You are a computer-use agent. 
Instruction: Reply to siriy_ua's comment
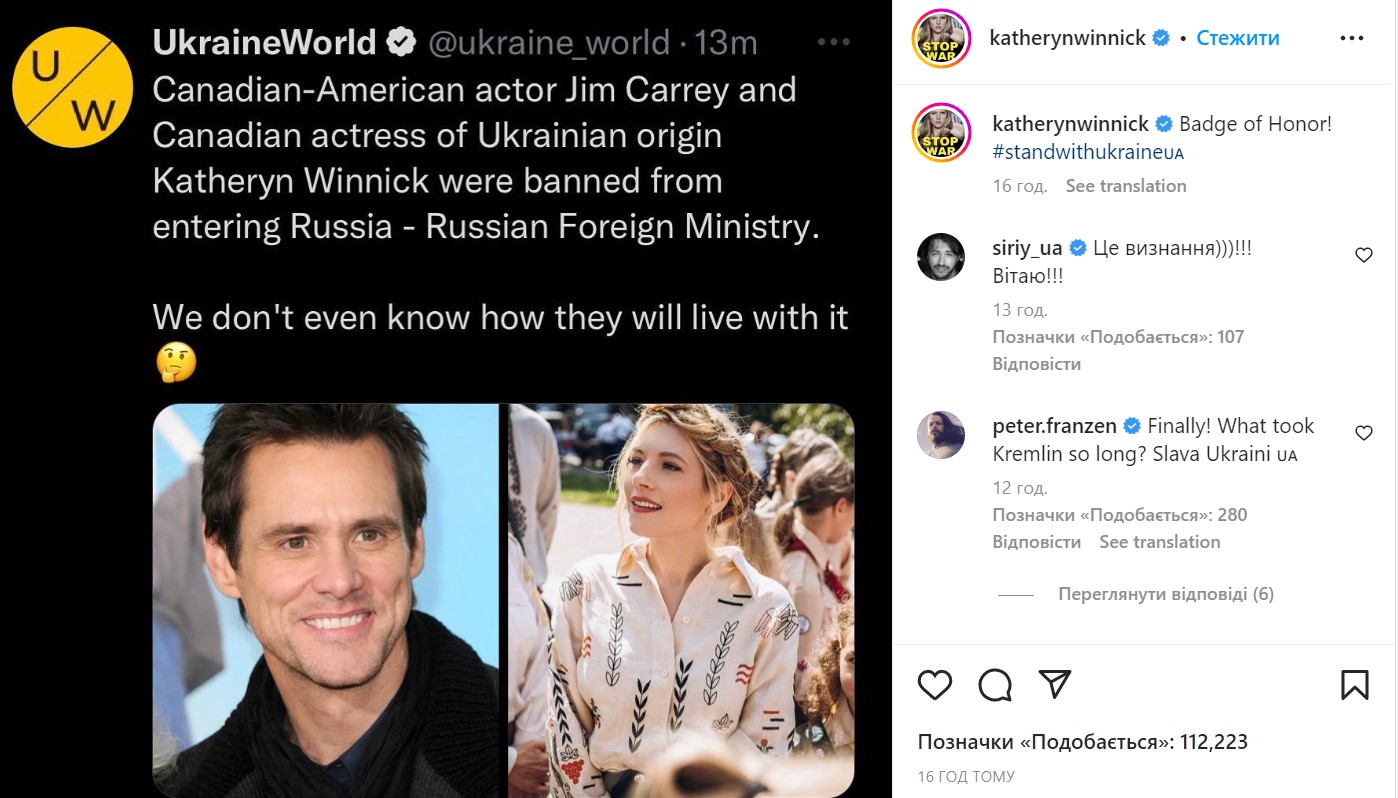(1036, 364)
